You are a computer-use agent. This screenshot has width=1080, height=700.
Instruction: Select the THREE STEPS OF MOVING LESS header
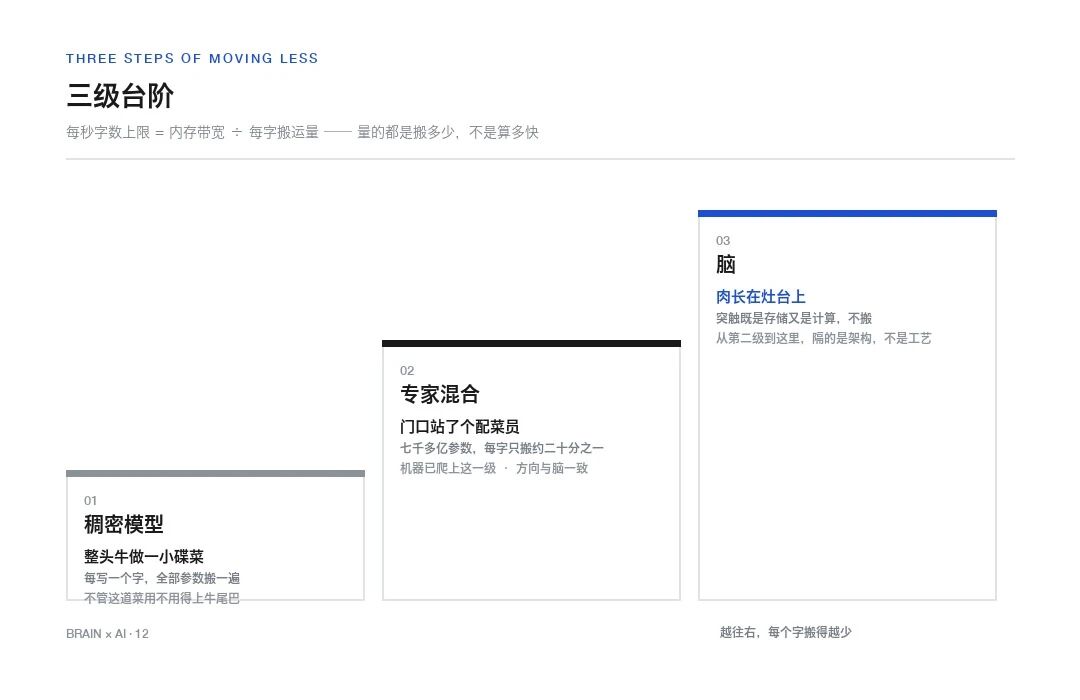192,59
